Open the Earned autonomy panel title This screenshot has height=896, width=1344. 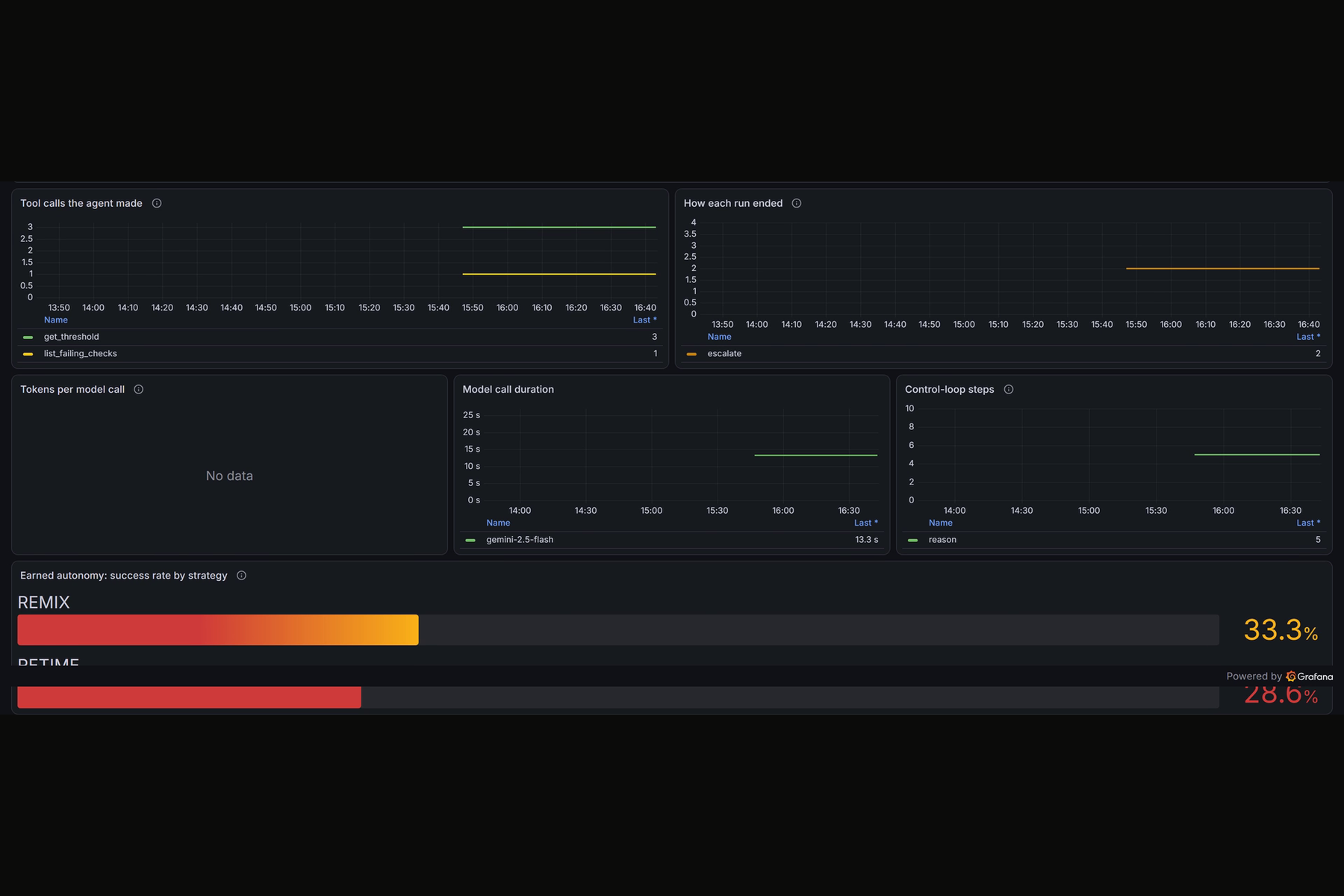[x=124, y=575]
